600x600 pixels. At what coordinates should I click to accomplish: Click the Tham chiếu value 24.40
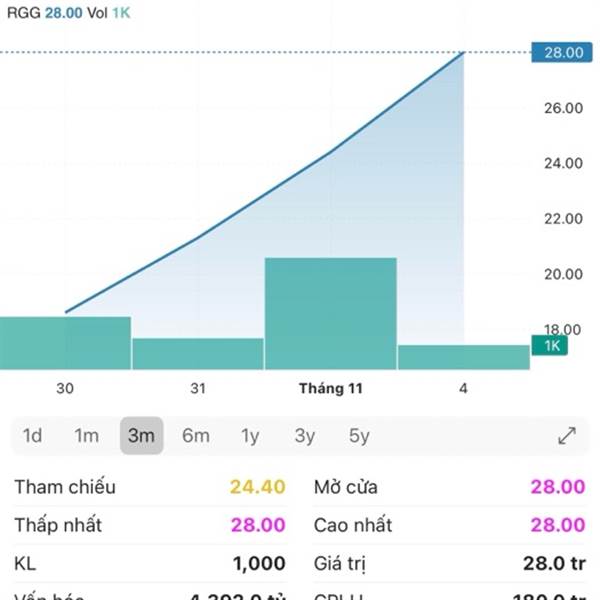257,487
